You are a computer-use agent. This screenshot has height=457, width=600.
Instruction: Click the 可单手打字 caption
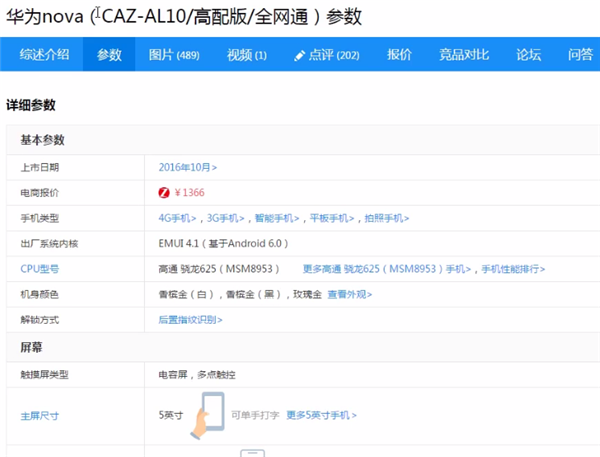pos(255,415)
